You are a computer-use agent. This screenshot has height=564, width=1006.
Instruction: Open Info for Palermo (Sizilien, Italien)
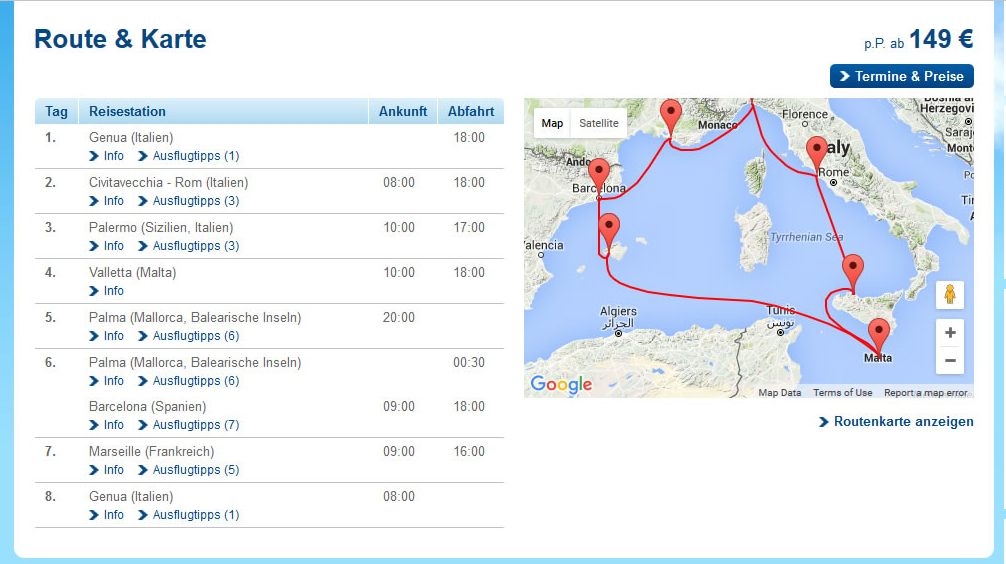[x=113, y=246]
